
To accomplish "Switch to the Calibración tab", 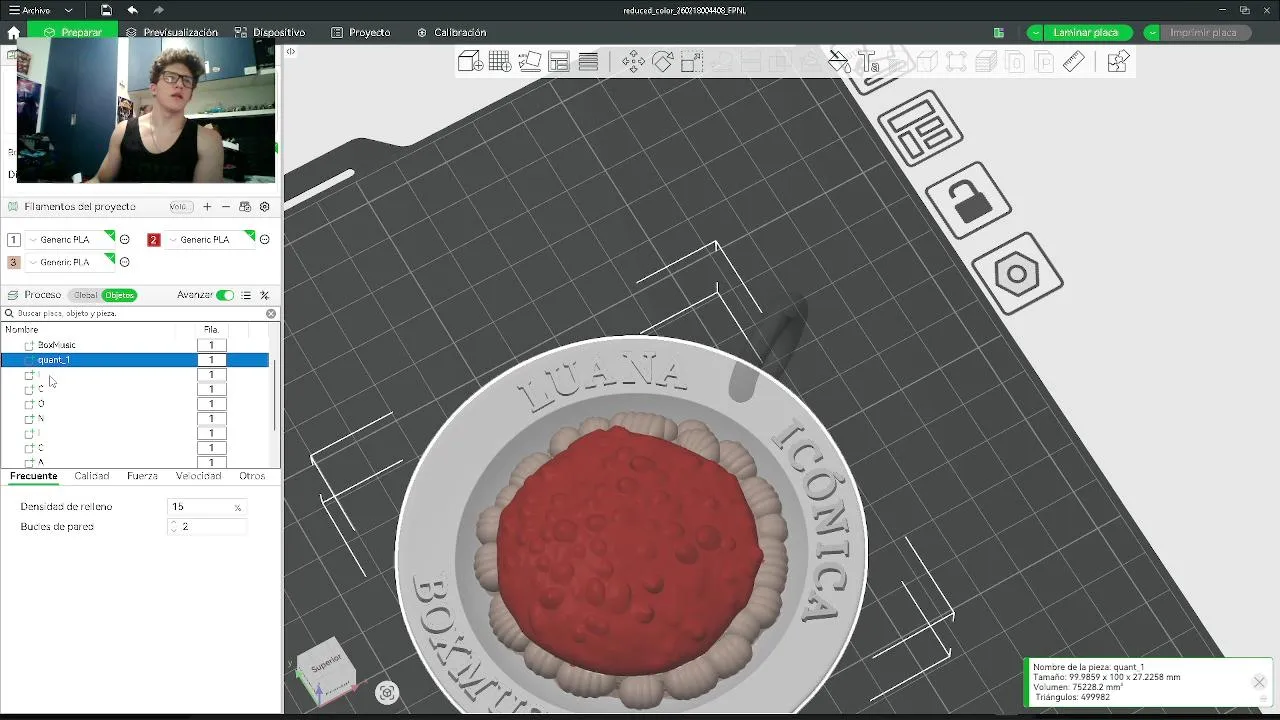I will (x=452, y=32).
